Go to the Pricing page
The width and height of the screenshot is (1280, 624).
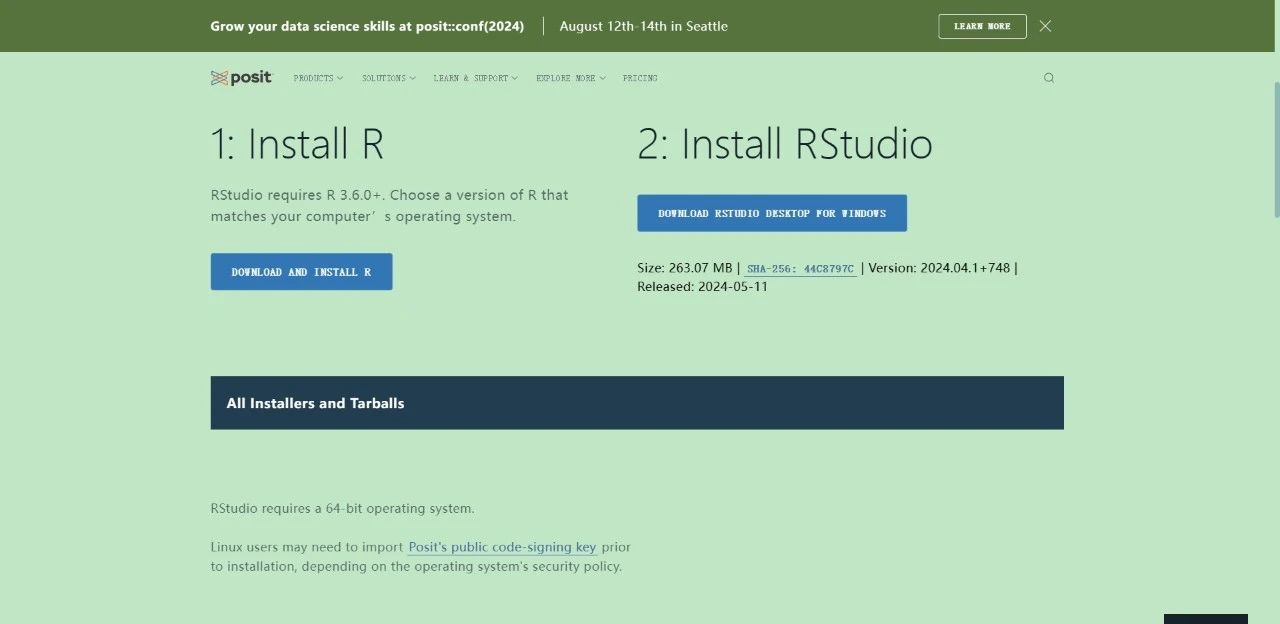(x=640, y=78)
